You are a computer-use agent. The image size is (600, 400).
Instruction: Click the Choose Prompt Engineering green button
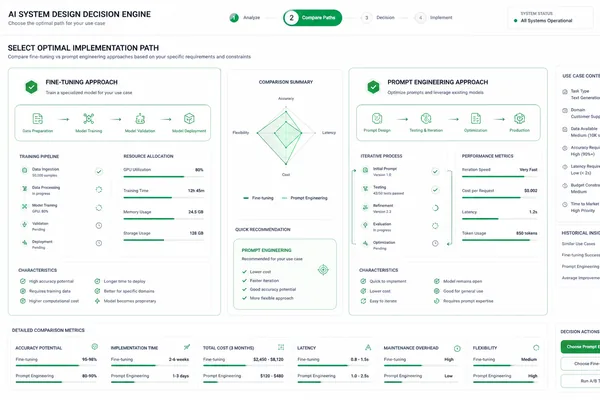580,347
